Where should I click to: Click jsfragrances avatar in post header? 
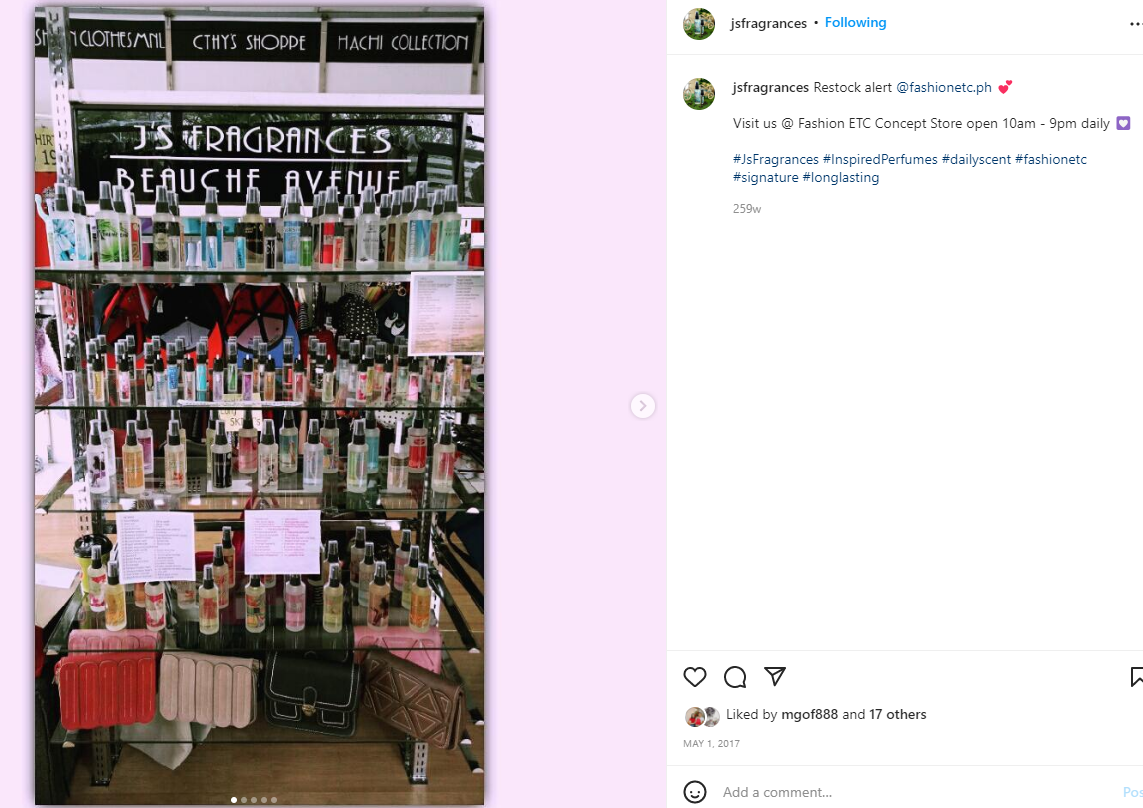(x=698, y=24)
